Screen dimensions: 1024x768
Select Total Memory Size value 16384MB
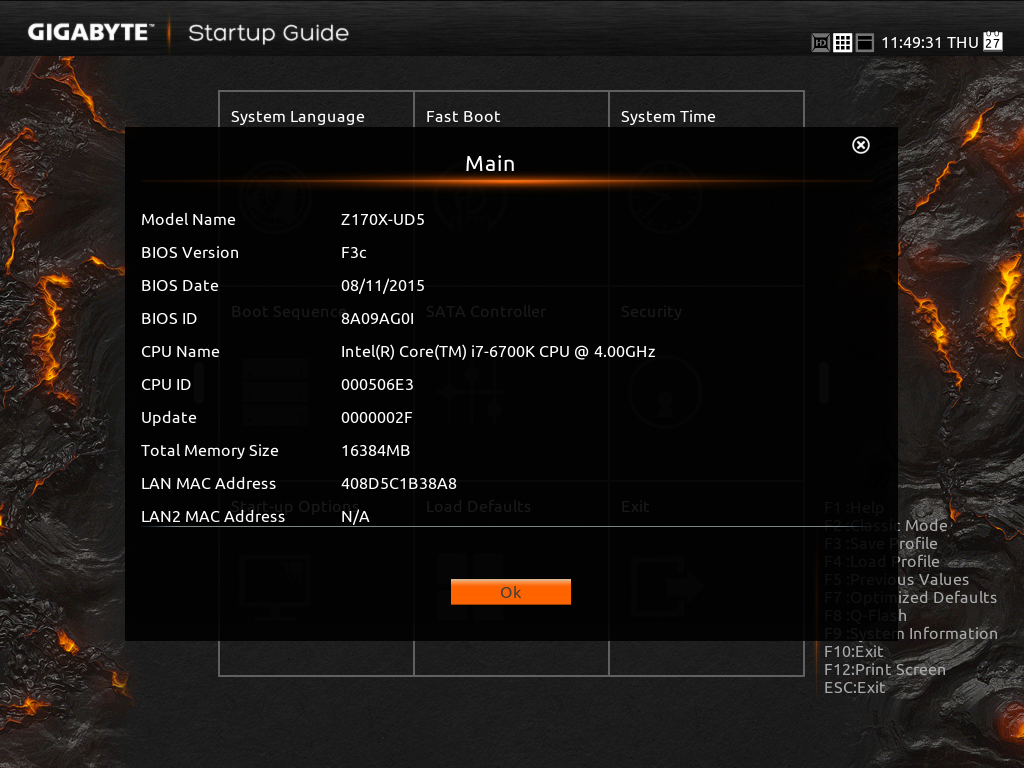(376, 451)
